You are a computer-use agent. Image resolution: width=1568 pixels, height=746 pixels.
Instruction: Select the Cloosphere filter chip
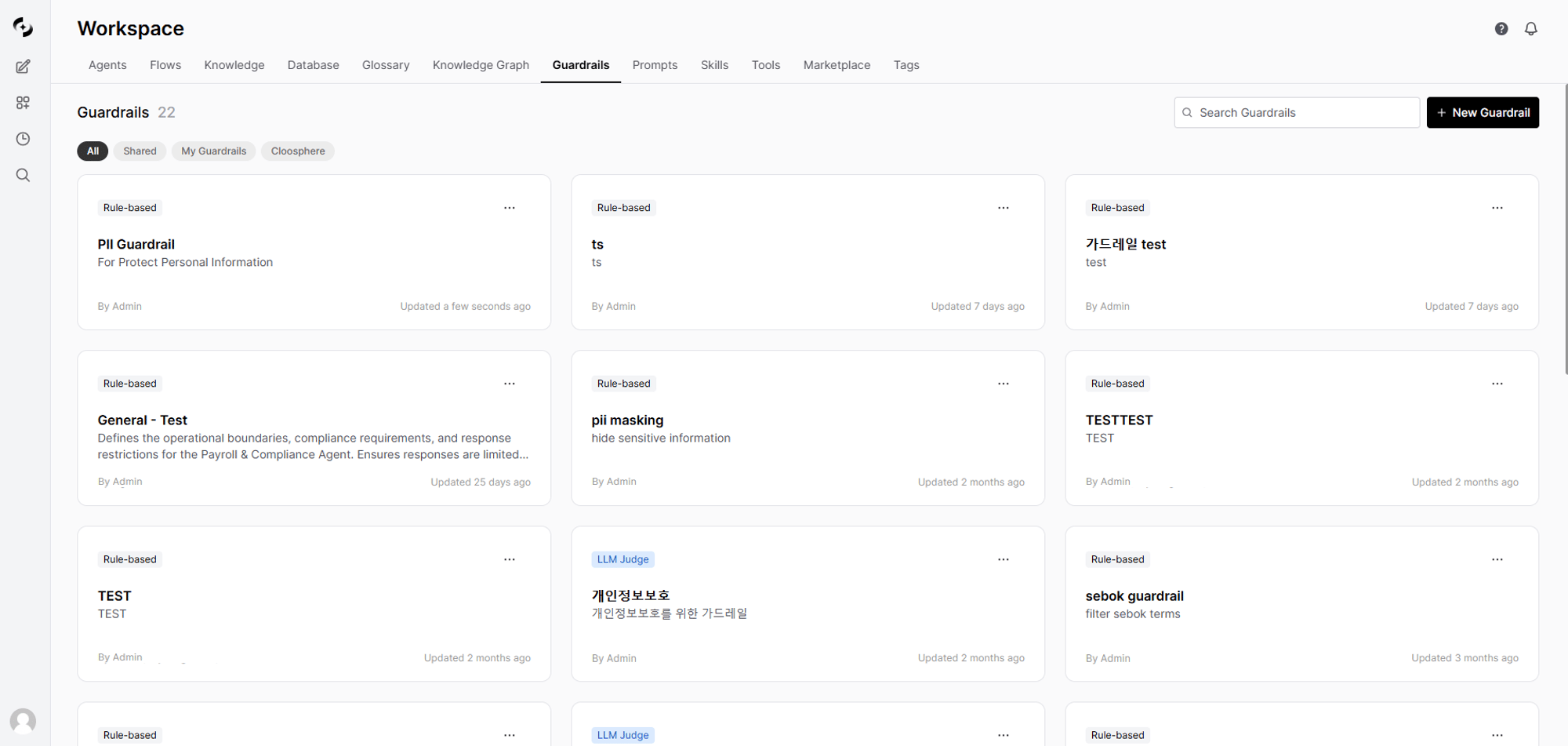298,151
